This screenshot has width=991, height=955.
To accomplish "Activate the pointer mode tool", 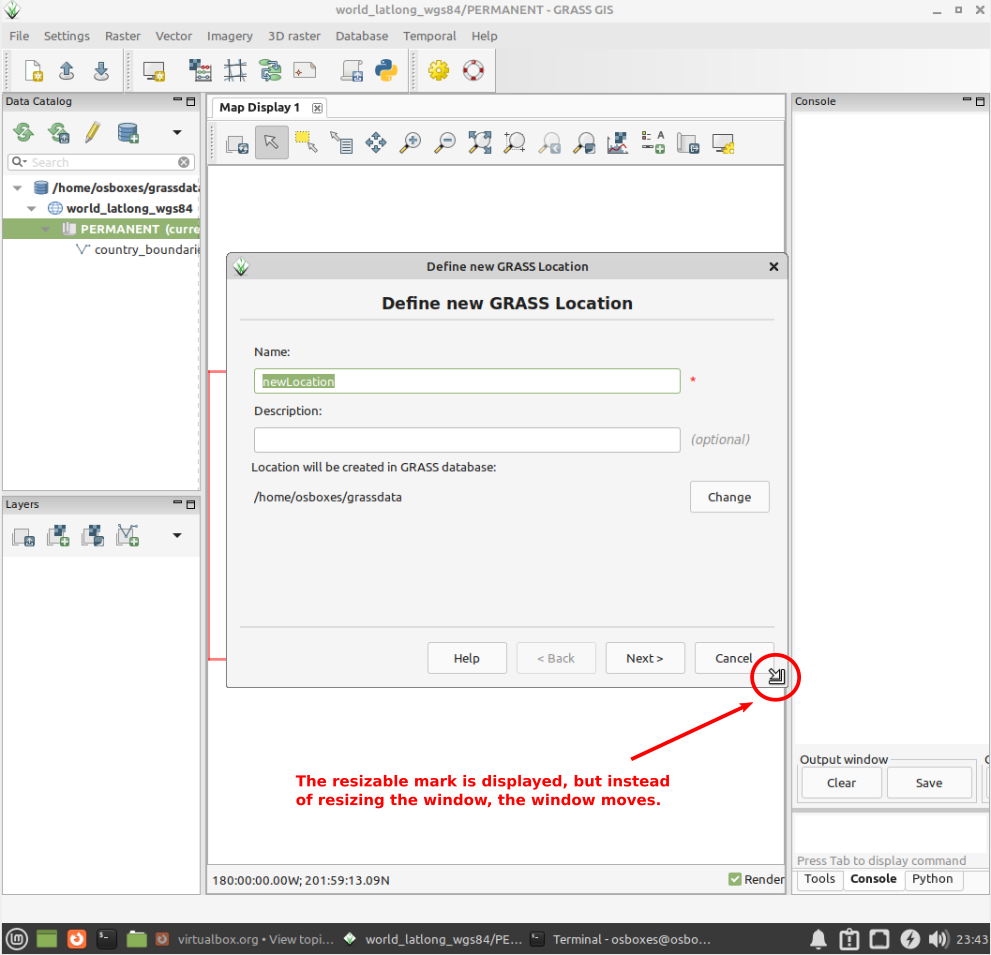I will point(271,142).
